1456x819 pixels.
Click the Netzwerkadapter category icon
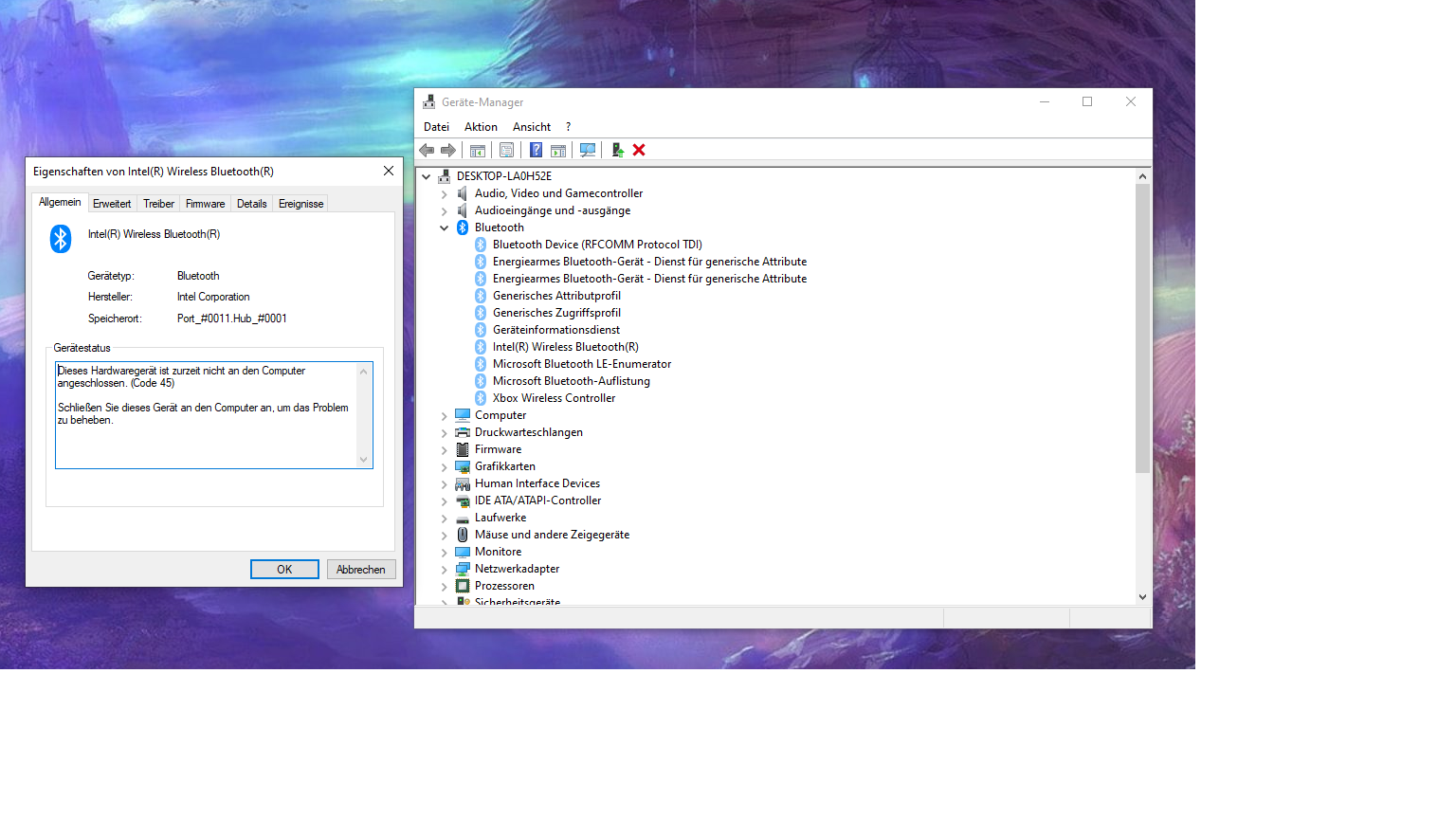463,569
